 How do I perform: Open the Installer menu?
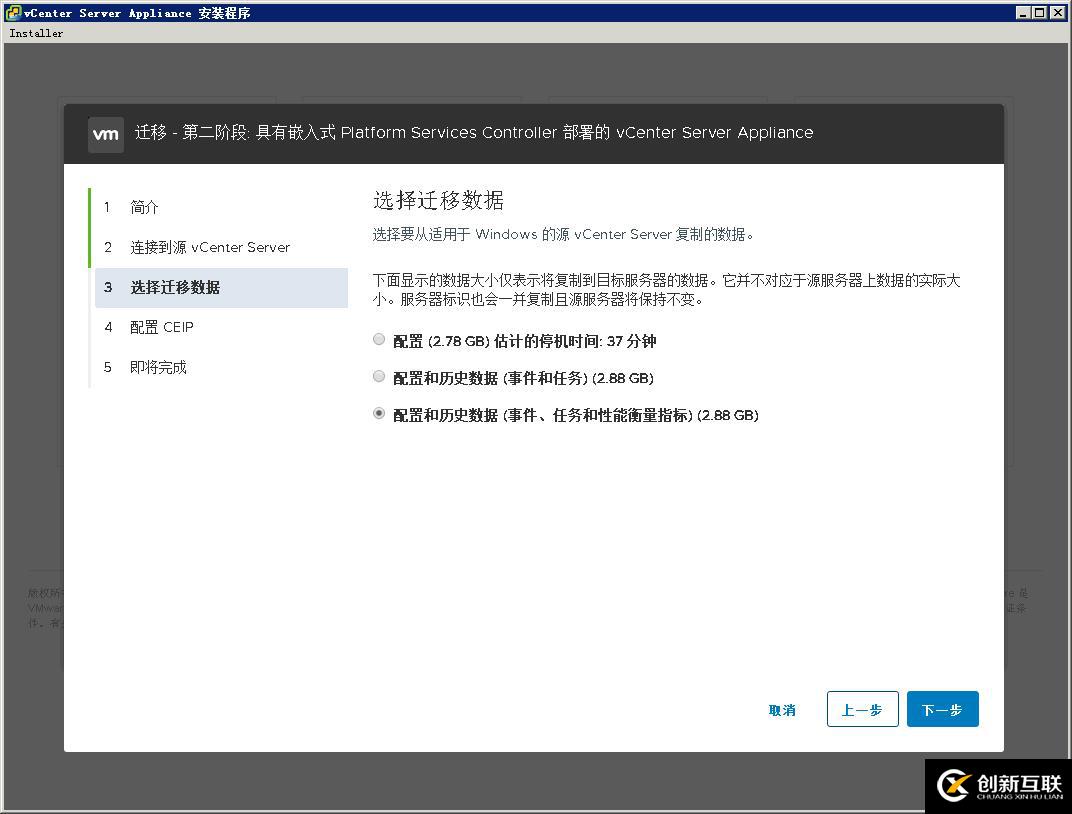[36, 33]
